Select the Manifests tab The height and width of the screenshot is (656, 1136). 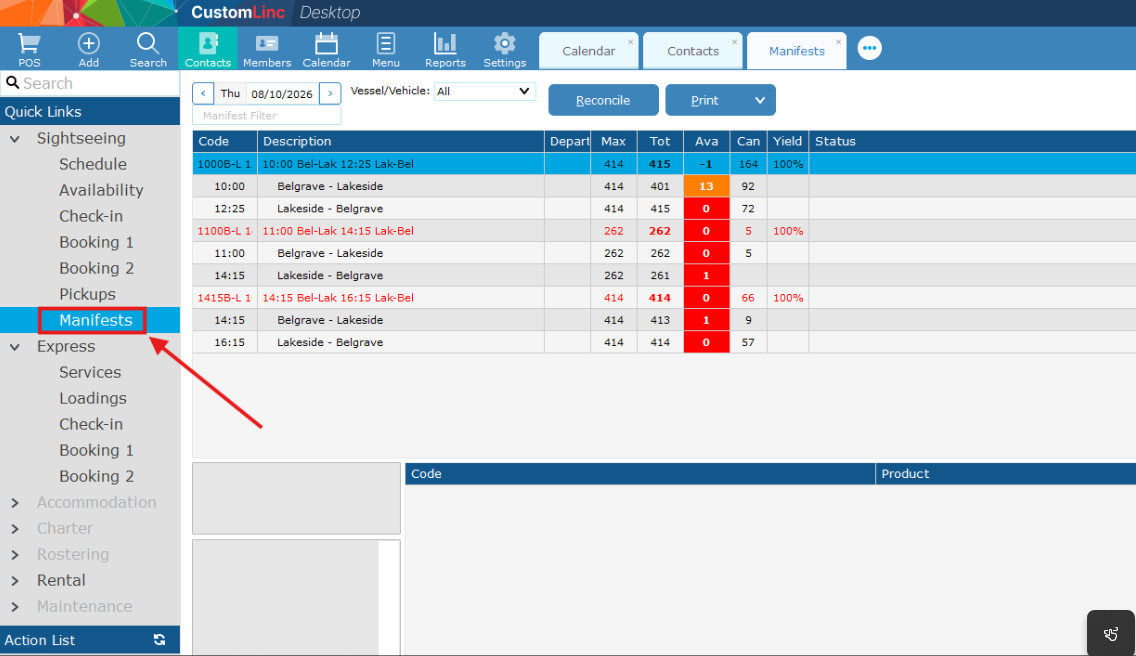(x=796, y=51)
